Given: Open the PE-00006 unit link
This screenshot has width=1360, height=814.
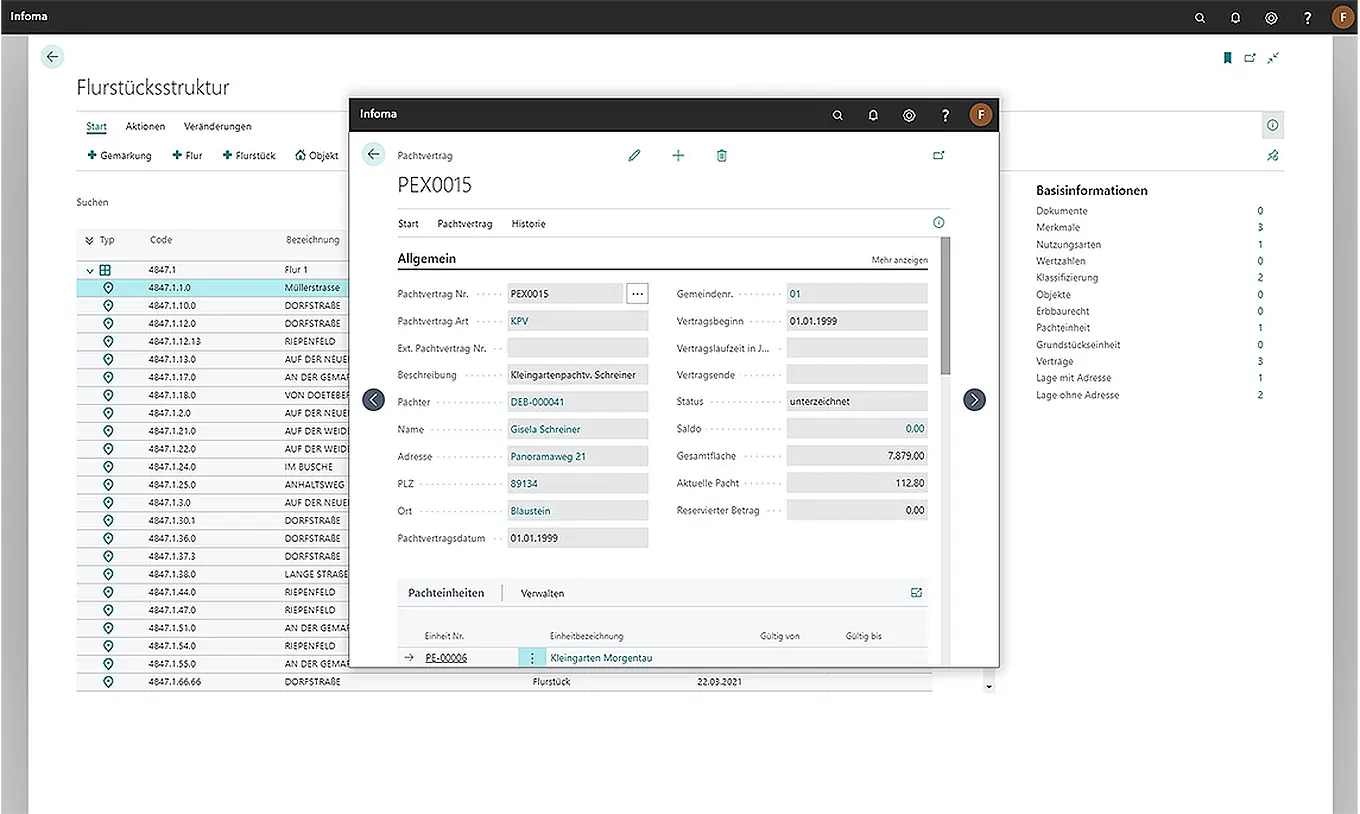Looking at the screenshot, I should tap(446, 658).
